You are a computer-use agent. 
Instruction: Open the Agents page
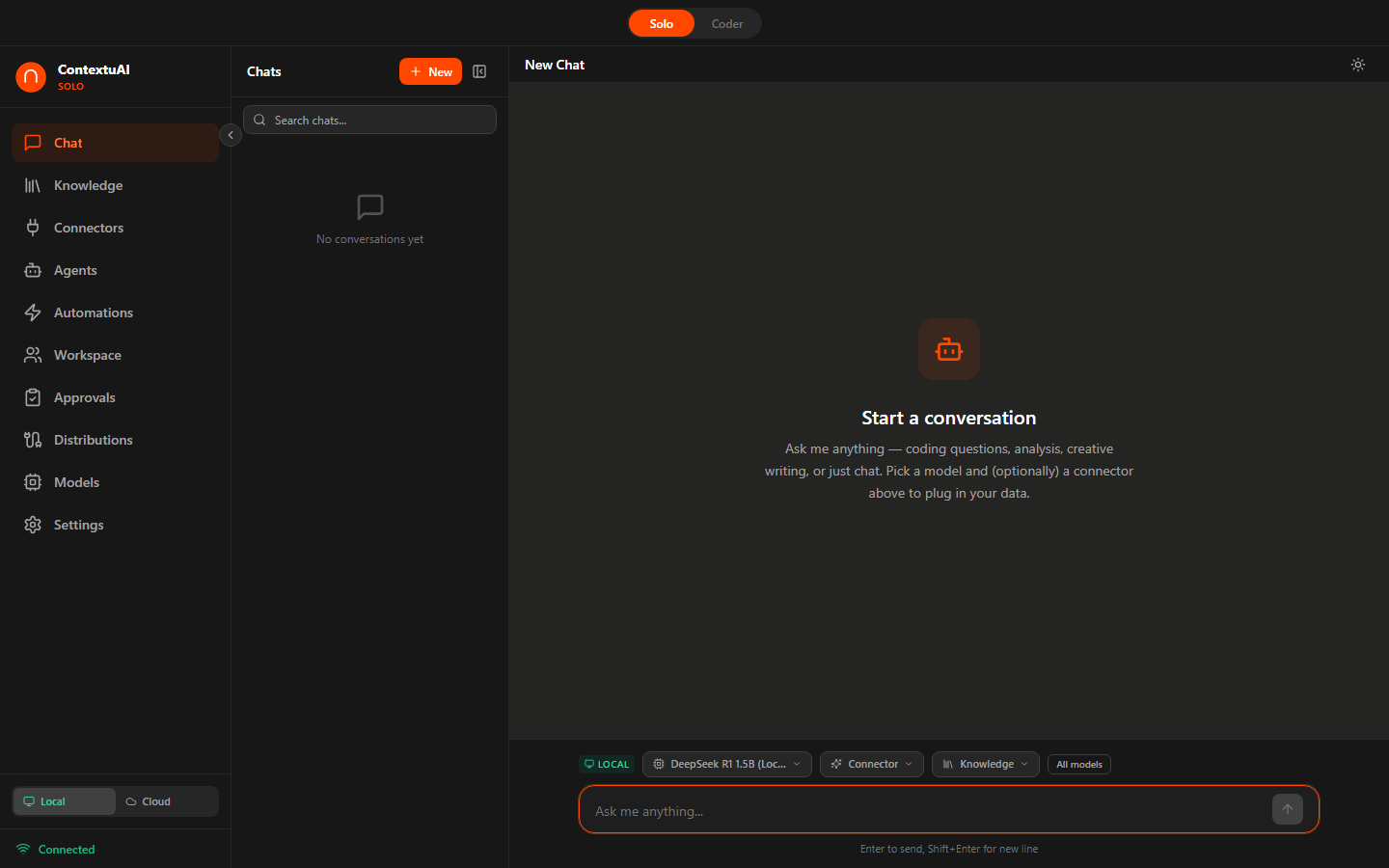[x=115, y=270]
